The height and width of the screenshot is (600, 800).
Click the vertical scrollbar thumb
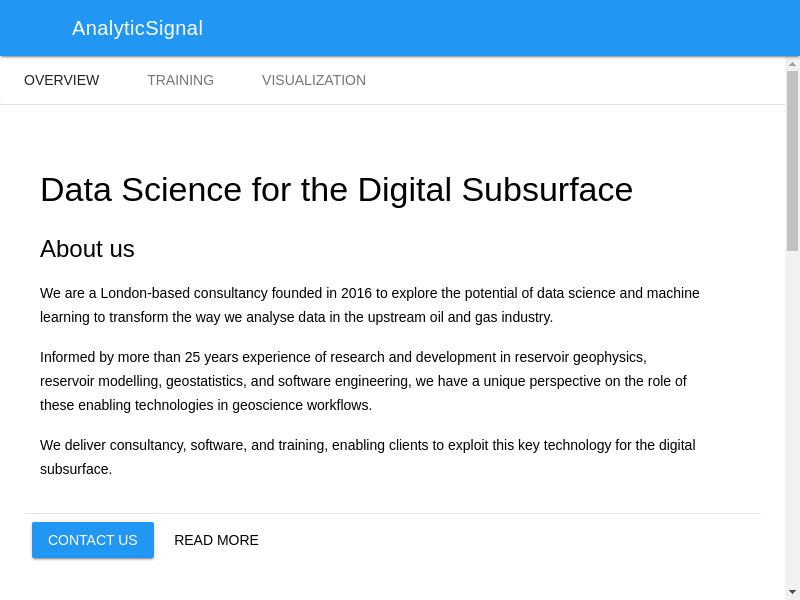pos(792,160)
